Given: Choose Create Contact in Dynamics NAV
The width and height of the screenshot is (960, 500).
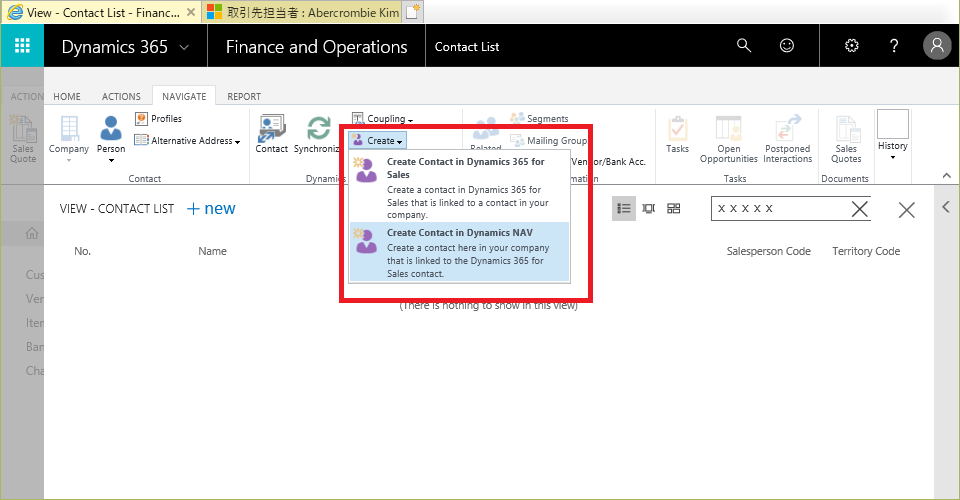Looking at the screenshot, I should (x=459, y=252).
